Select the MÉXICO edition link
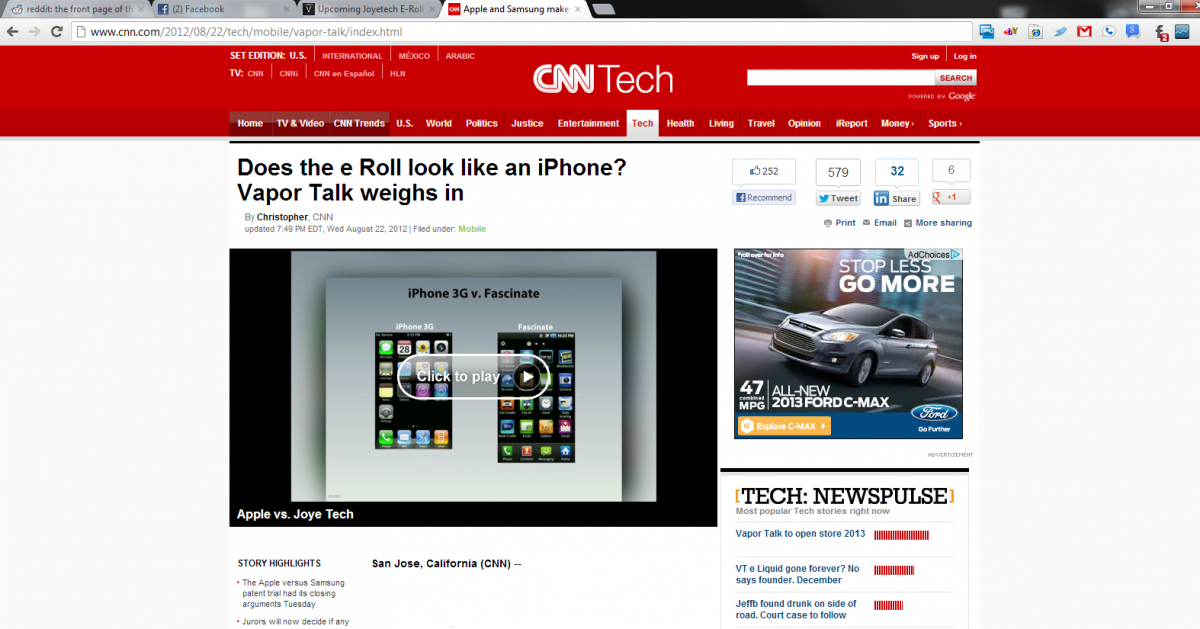1200x629 pixels. pyautogui.click(x=414, y=56)
